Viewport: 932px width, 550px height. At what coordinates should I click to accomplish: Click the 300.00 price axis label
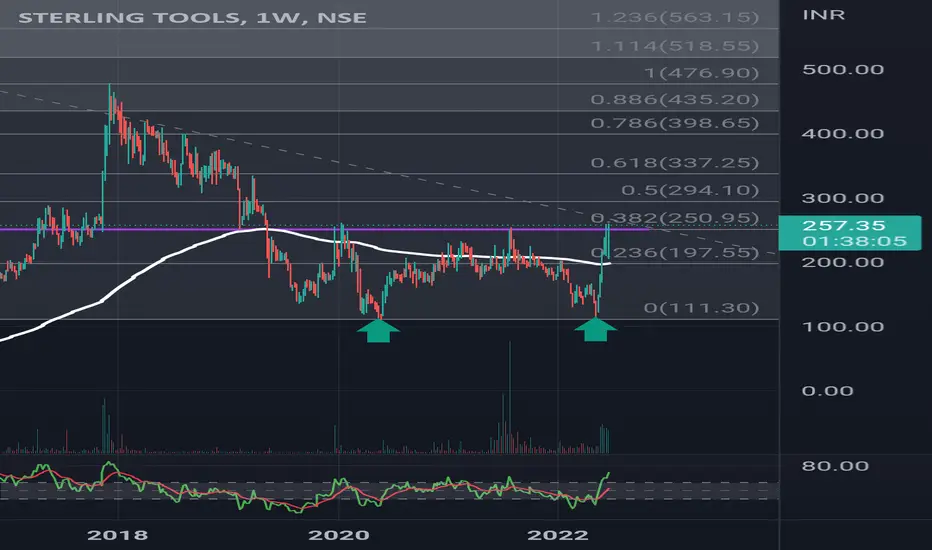point(843,198)
